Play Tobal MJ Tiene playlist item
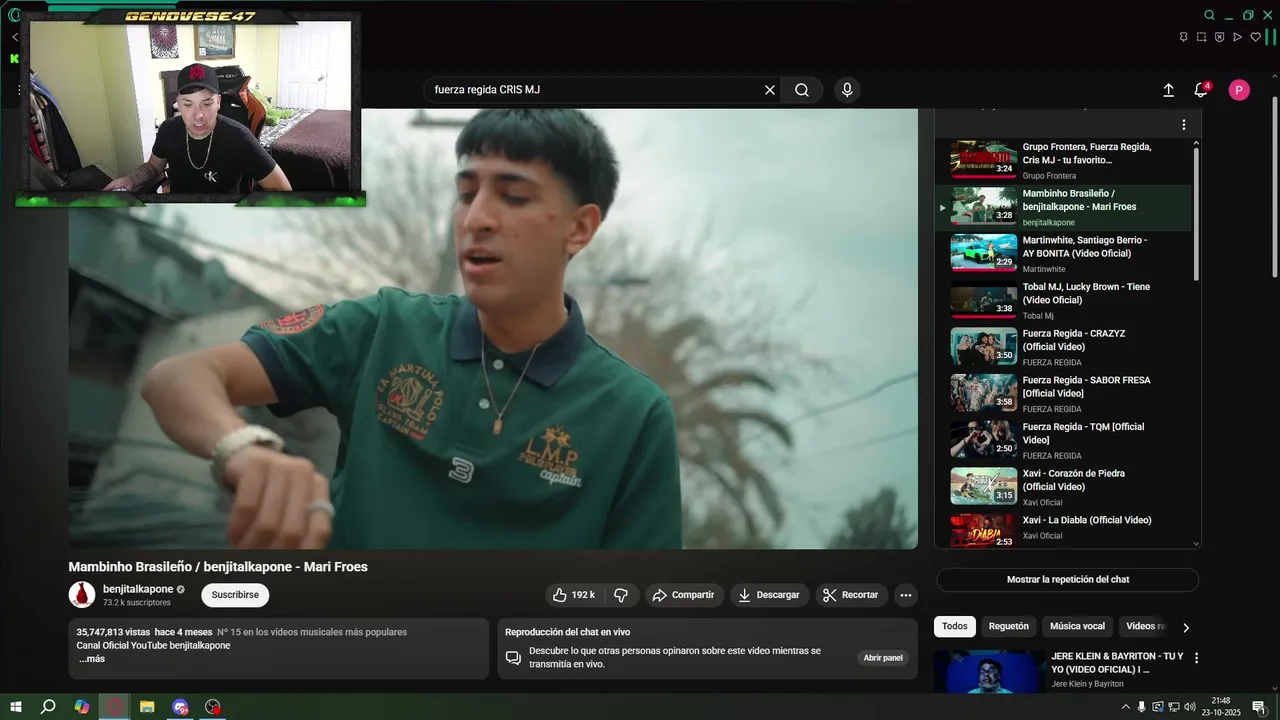This screenshot has width=1280, height=720. pyautogui.click(x=1063, y=301)
